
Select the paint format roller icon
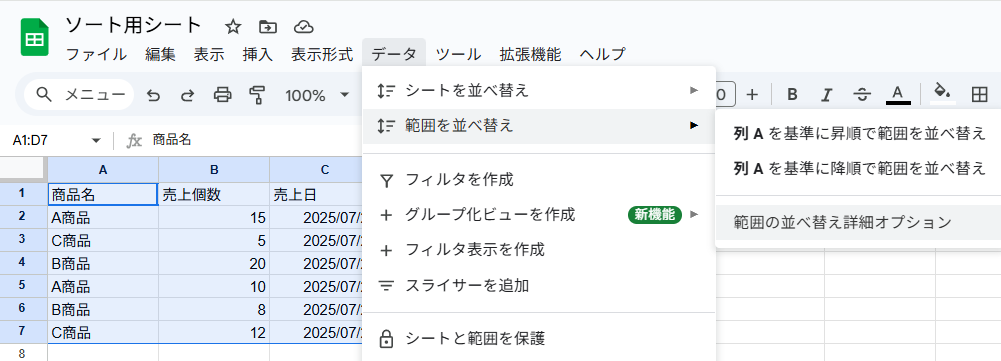pyautogui.click(x=257, y=95)
